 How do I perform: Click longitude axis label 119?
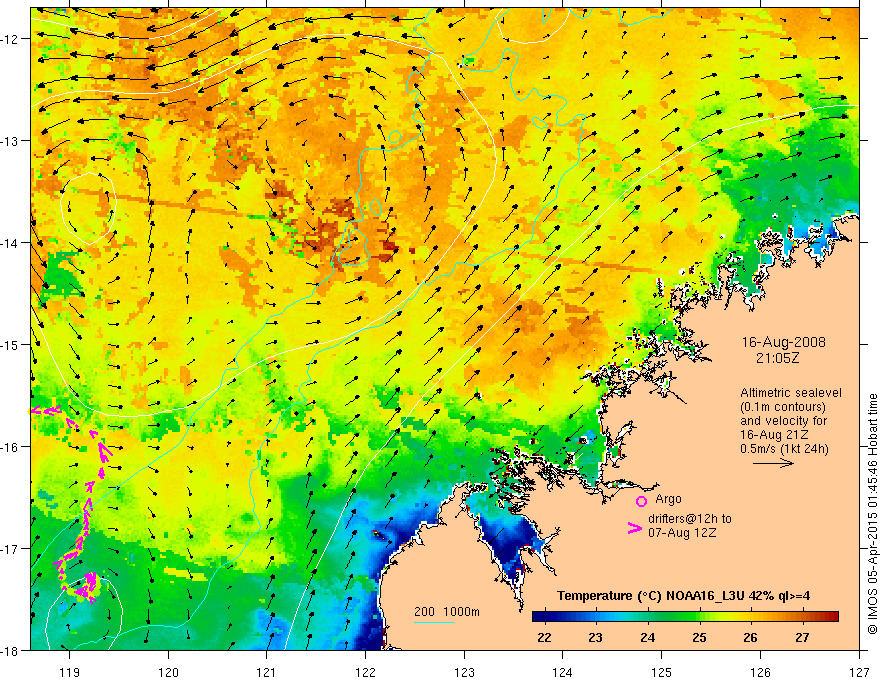pyautogui.click(x=70, y=672)
